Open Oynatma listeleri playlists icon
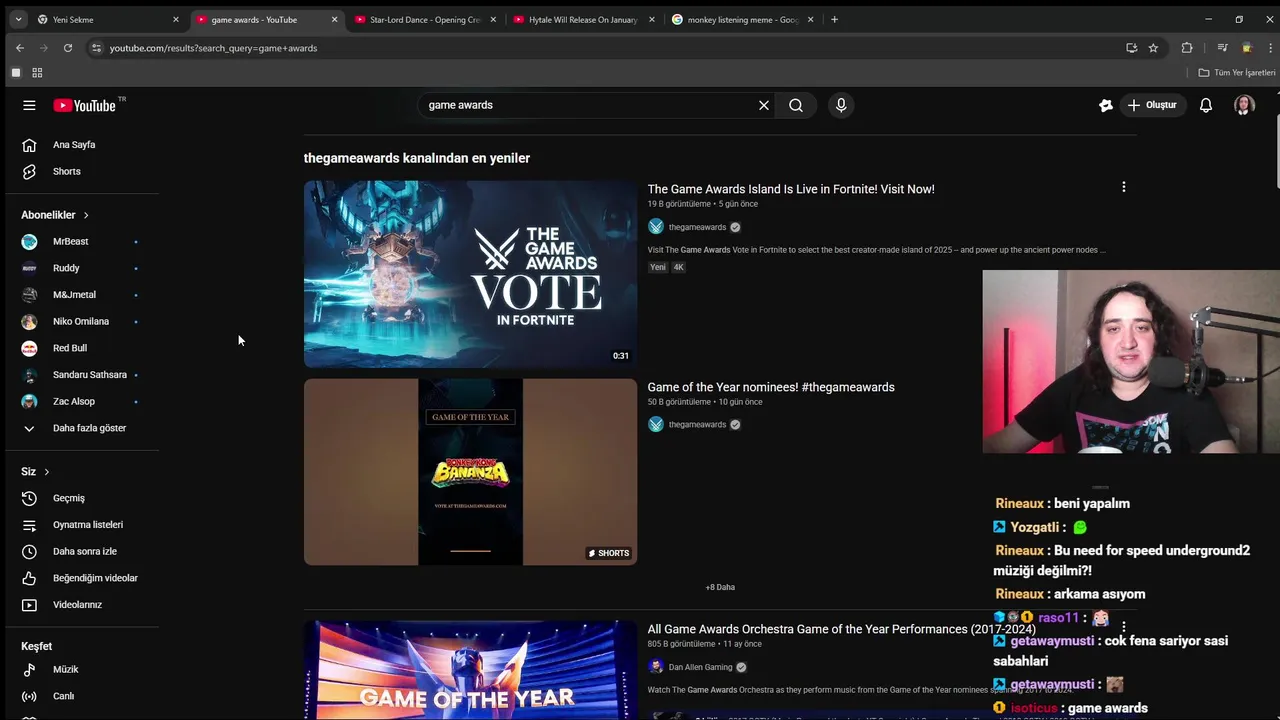Screen dimensions: 1280x720 (x=29, y=525)
